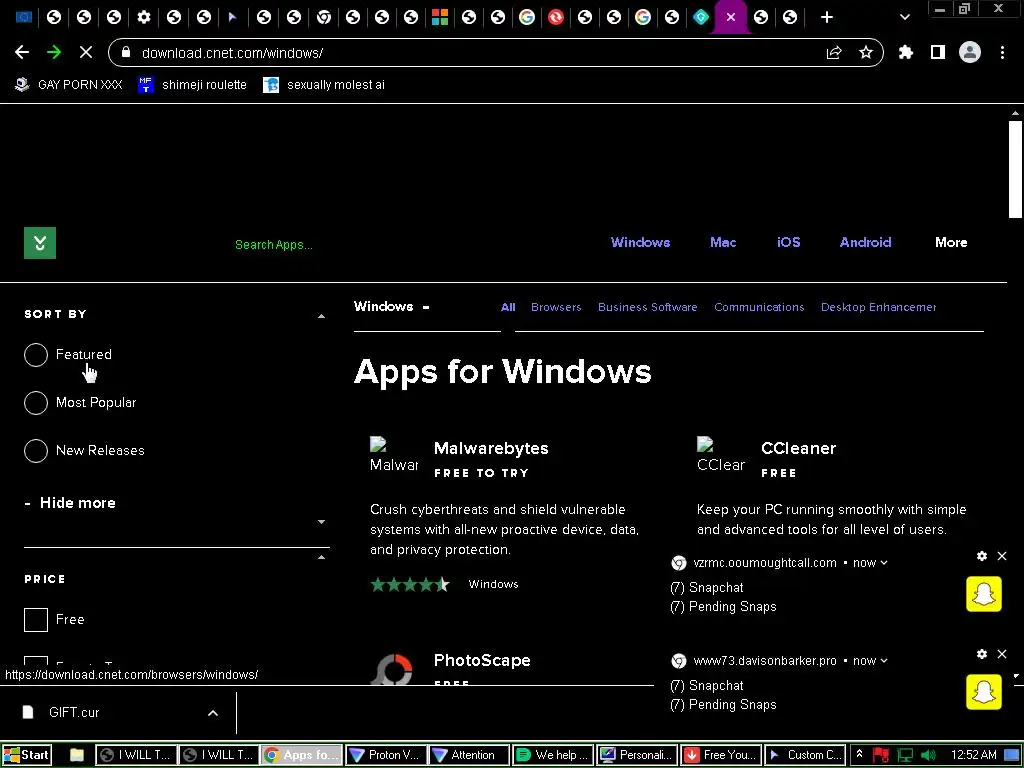Viewport: 1024px width, 768px height.
Task: Open the Chrome profile avatar
Action: [x=970, y=52]
